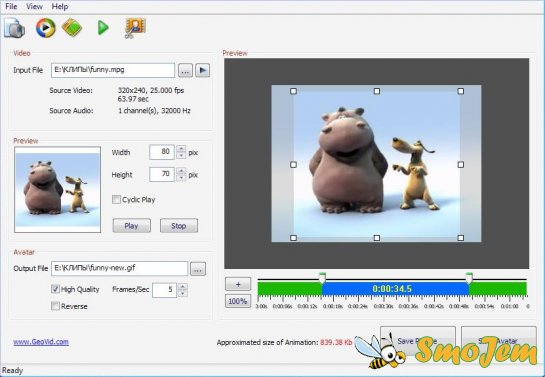Increase Frames/Sec with the up arrow
545x377 pixels.
[183, 287]
